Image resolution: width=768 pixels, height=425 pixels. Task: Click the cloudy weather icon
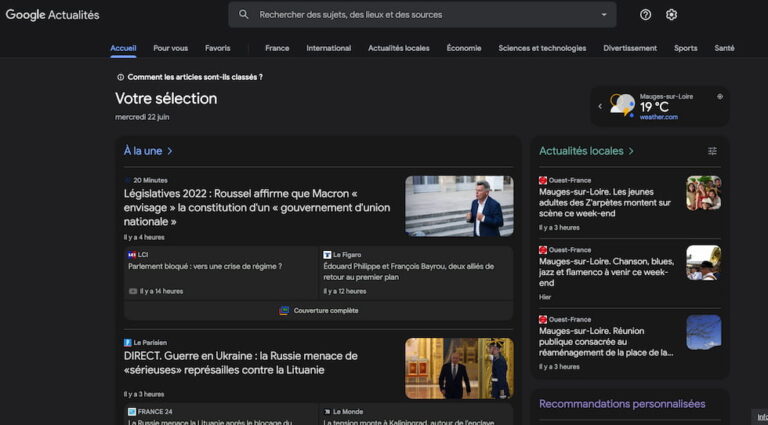623,105
